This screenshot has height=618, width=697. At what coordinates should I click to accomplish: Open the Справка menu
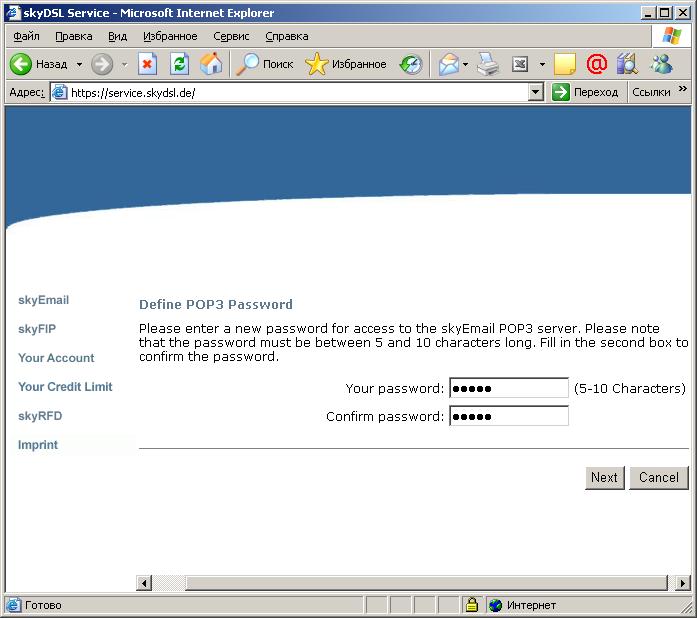click(x=287, y=36)
